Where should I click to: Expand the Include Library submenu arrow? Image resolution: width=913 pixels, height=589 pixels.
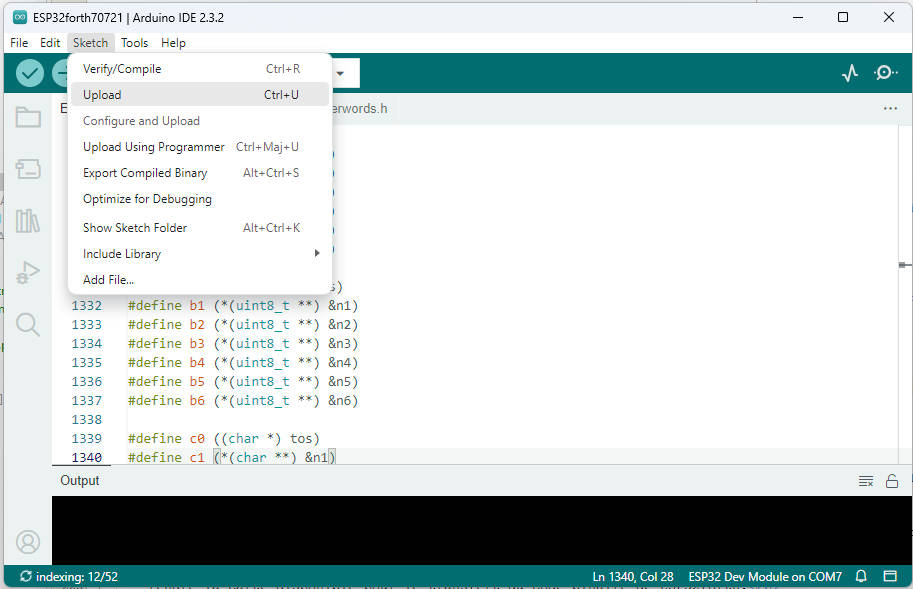pyautogui.click(x=317, y=253)
